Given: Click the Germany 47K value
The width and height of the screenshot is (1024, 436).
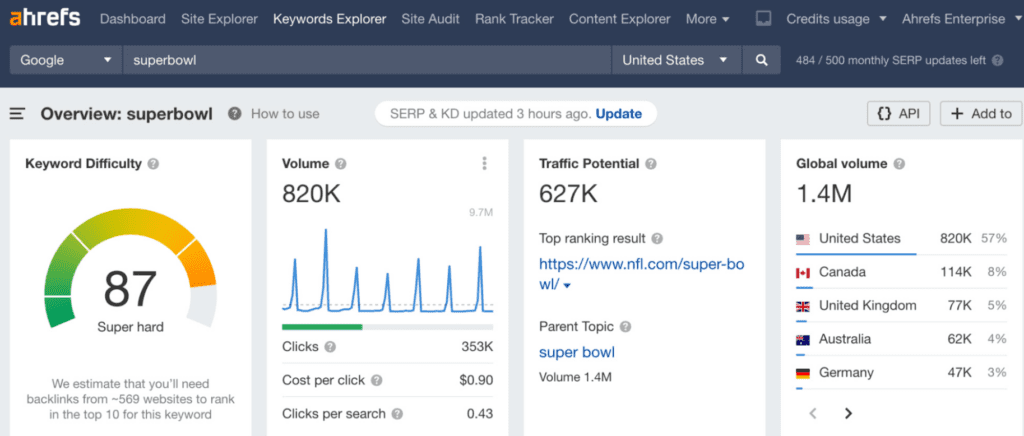Looking at the screenshot, I should tap(958, 373).
